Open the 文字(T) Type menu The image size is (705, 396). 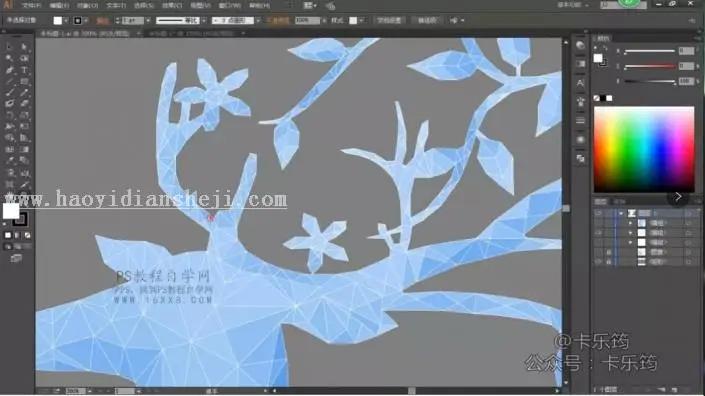click(116, 6)
